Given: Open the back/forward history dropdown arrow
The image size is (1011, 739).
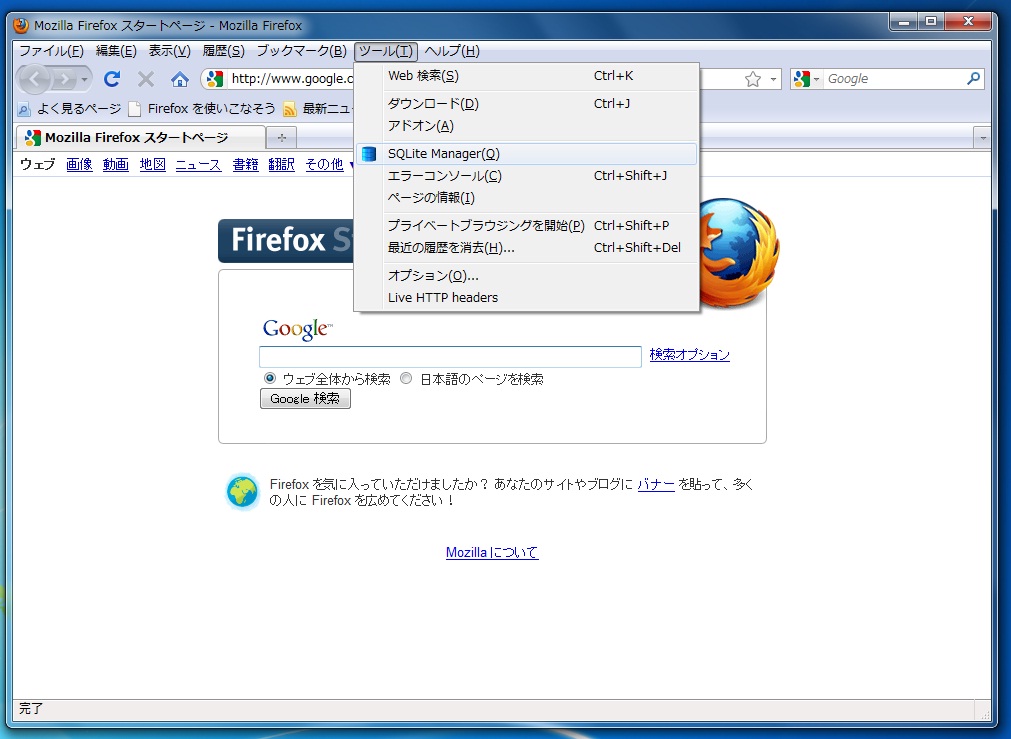Looking at the screenshot, I should pyautogui.click(x=84, y=79).
